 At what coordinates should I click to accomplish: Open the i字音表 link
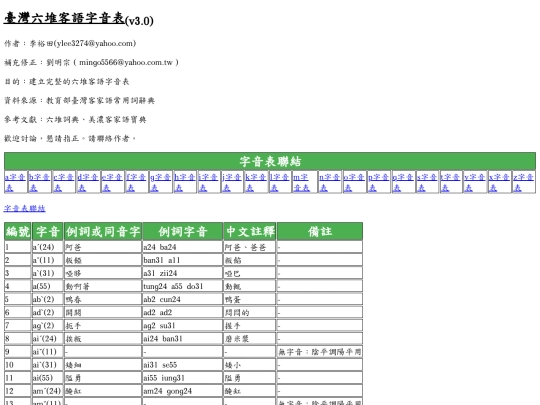[x=208, y=182]
